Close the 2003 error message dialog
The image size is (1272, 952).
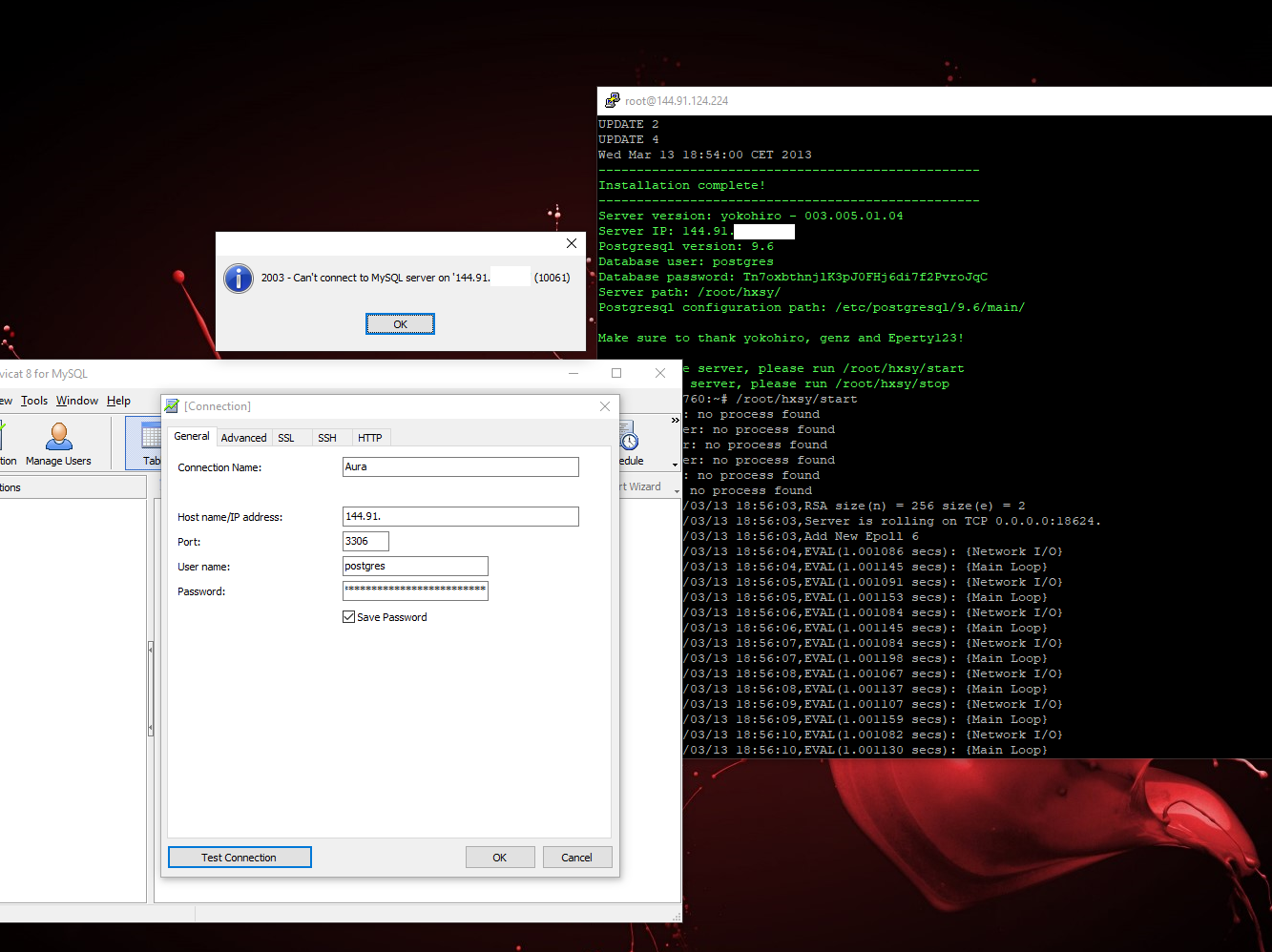pos(572,243)
